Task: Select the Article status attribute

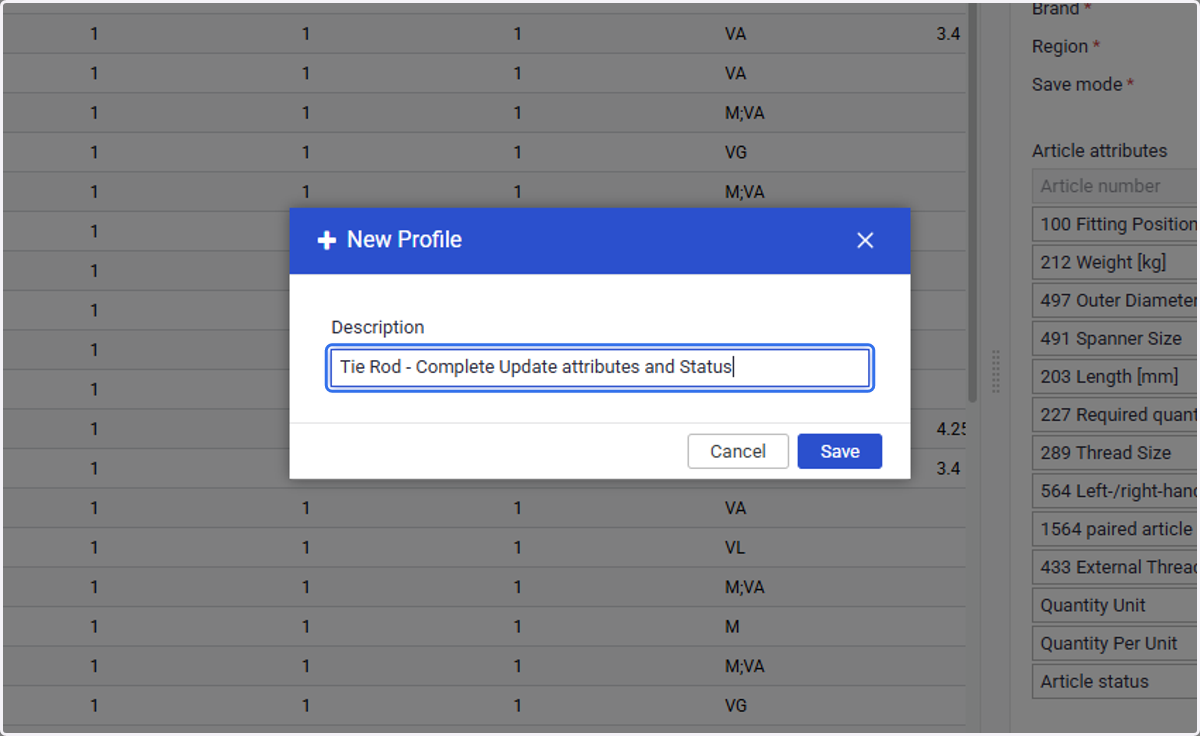Action: coord(1116,681)
